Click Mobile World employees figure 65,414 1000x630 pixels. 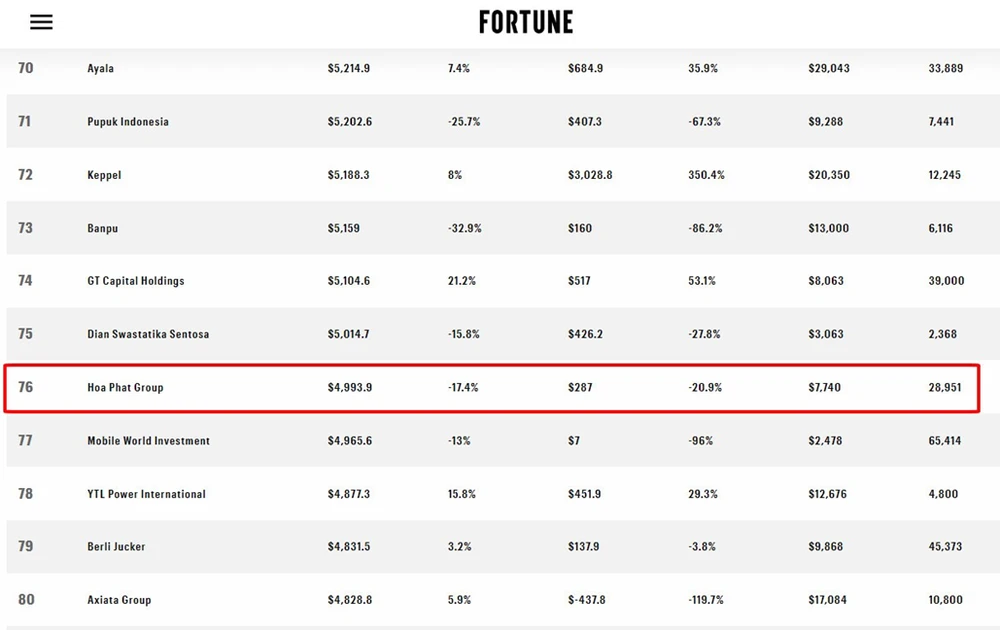pos(945,441)
